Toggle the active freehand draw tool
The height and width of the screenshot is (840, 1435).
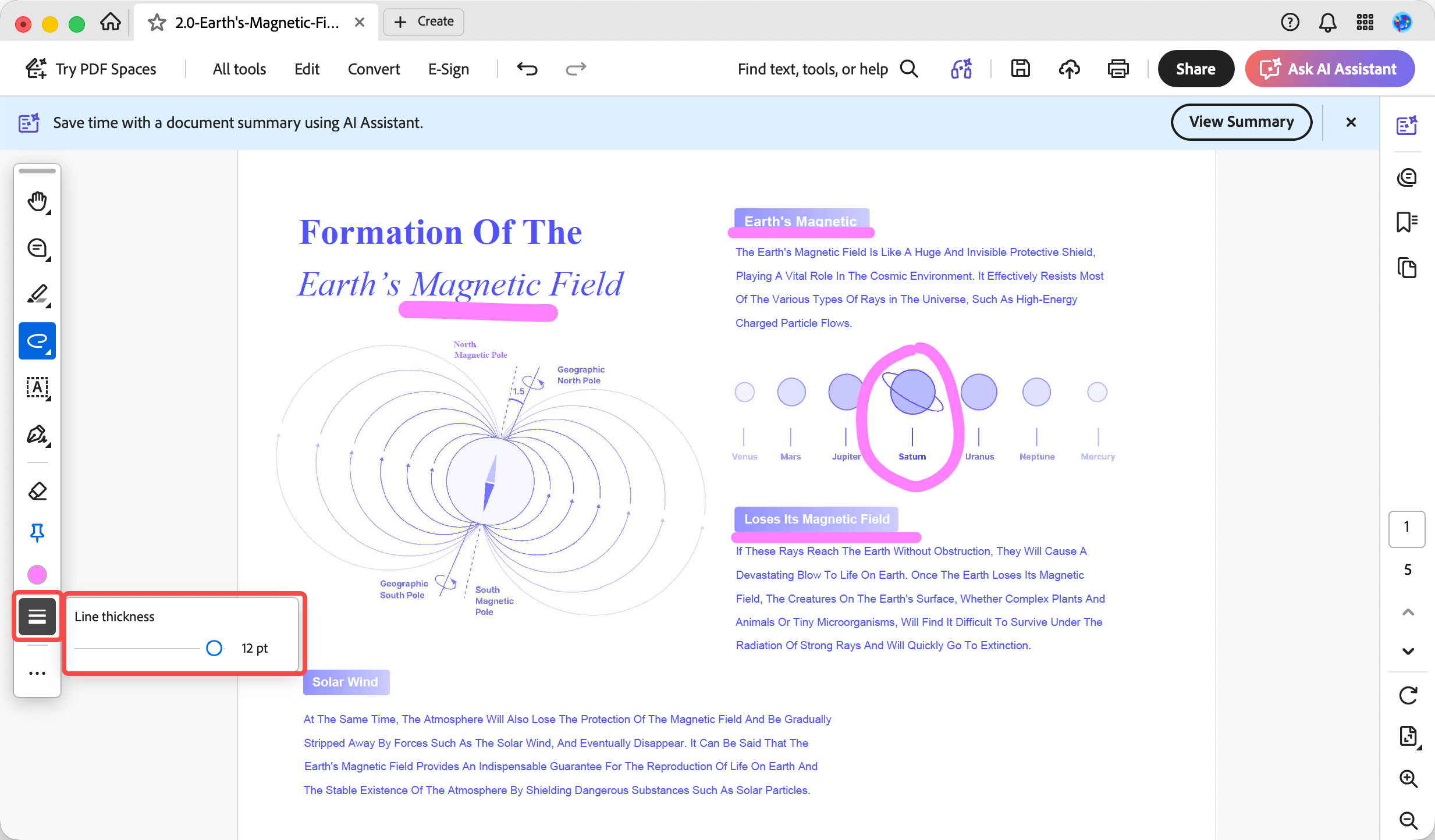tap(37, 341)
